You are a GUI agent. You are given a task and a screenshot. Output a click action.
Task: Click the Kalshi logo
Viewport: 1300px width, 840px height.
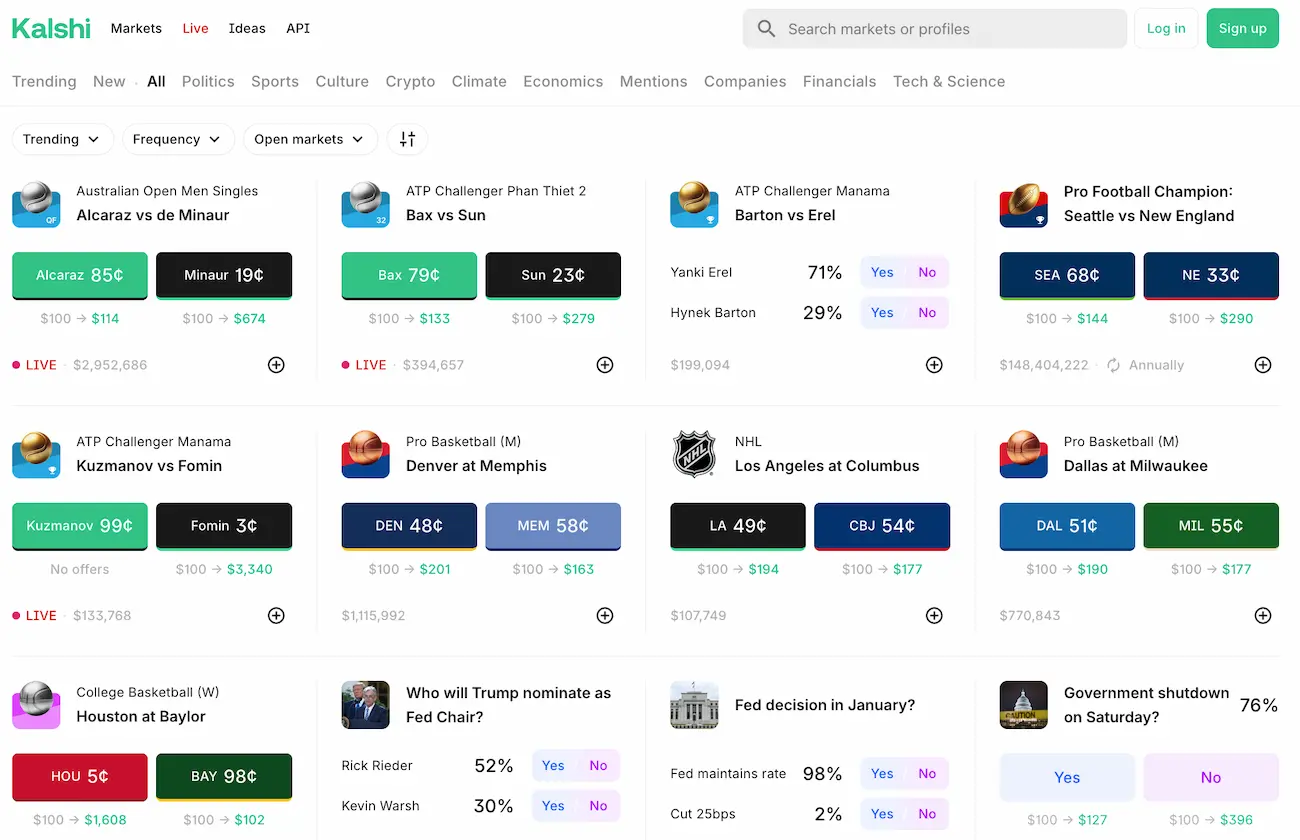click(x=51, y=28)
